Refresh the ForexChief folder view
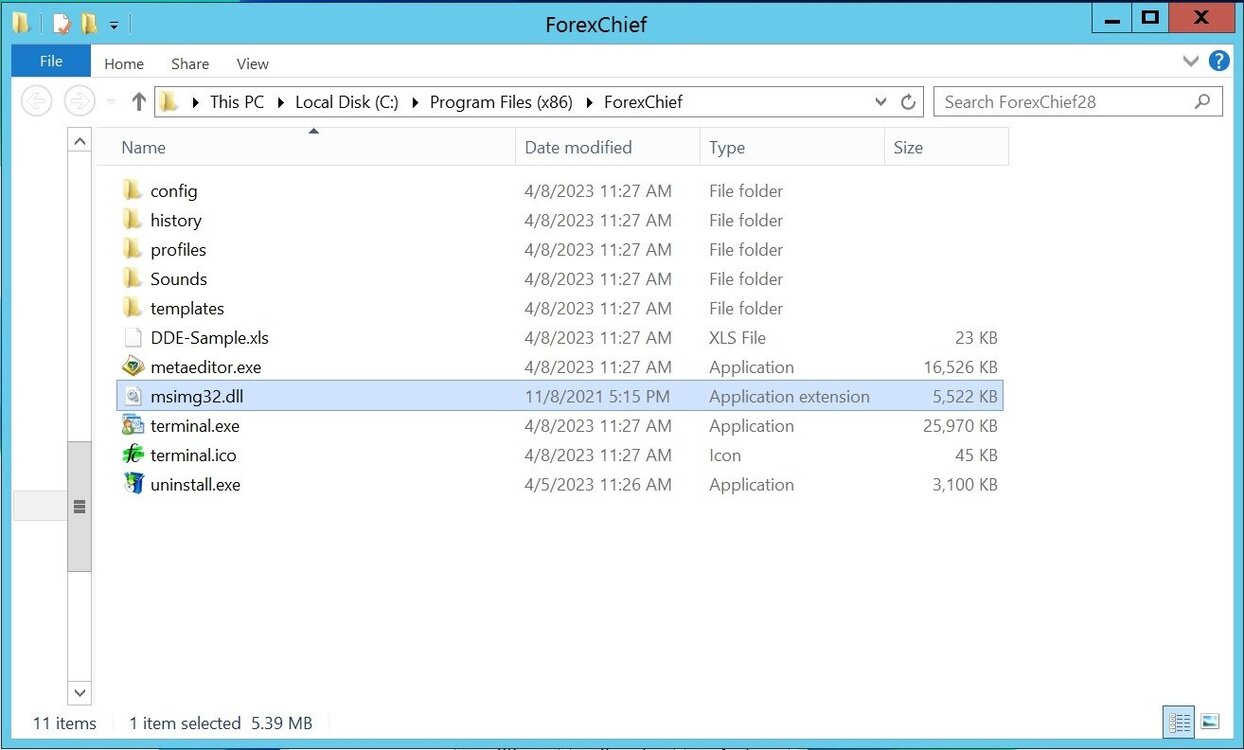The height and width of the screenshot is (750, 1244). [908, 102]
